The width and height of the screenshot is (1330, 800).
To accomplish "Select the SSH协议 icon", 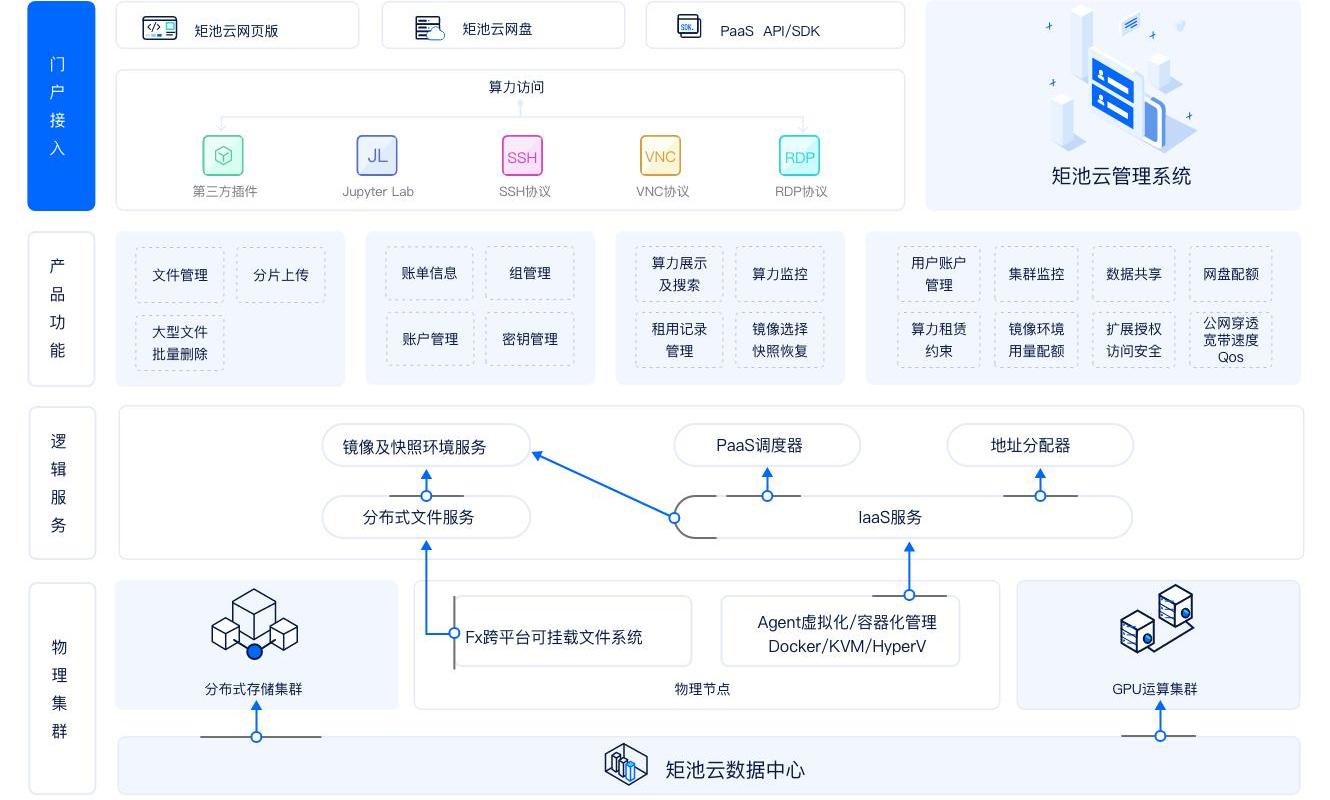I will coord(522,156).
